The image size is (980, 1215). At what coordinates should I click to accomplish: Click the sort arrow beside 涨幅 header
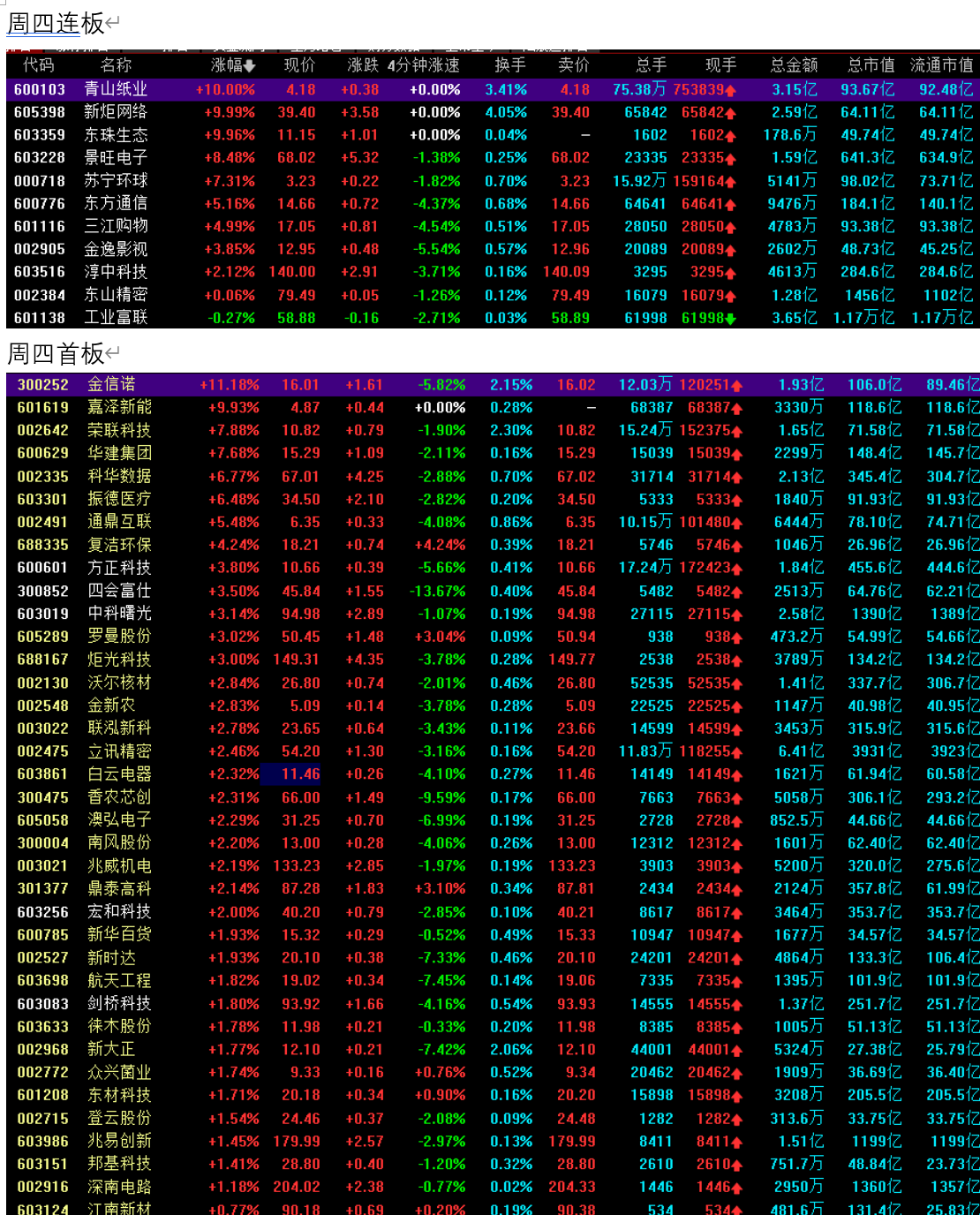coord(250,66)
